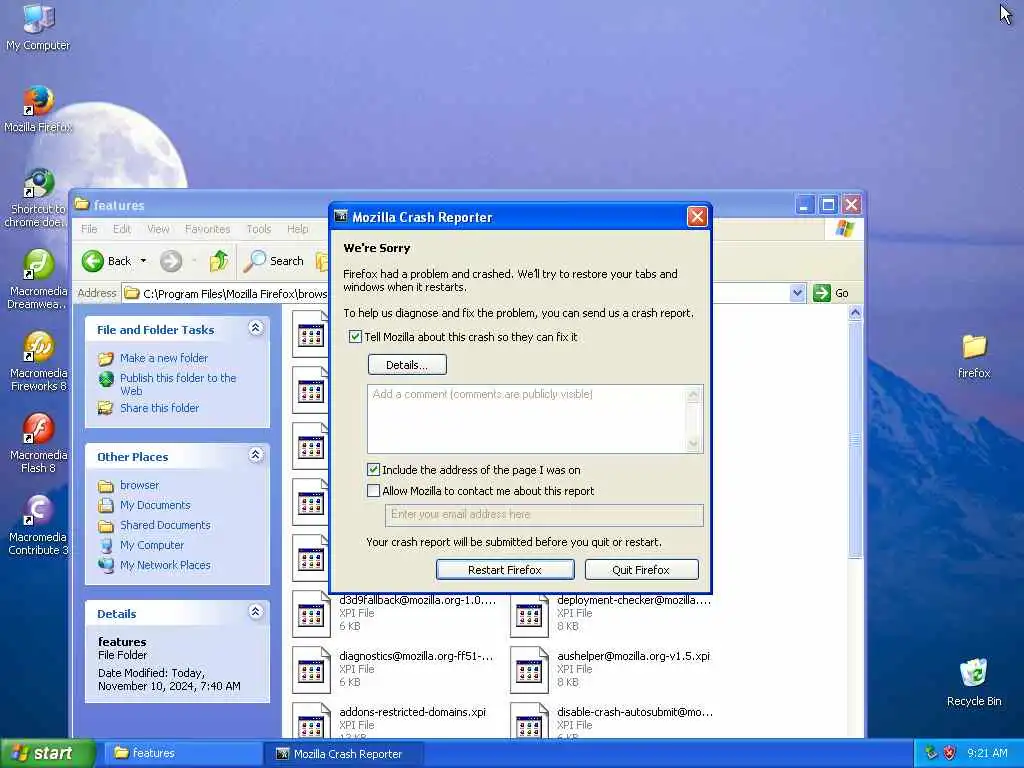Click Shared Documents link
Image resolution: width=1024 pixels, height=768 pixels.
coord(165,525)
